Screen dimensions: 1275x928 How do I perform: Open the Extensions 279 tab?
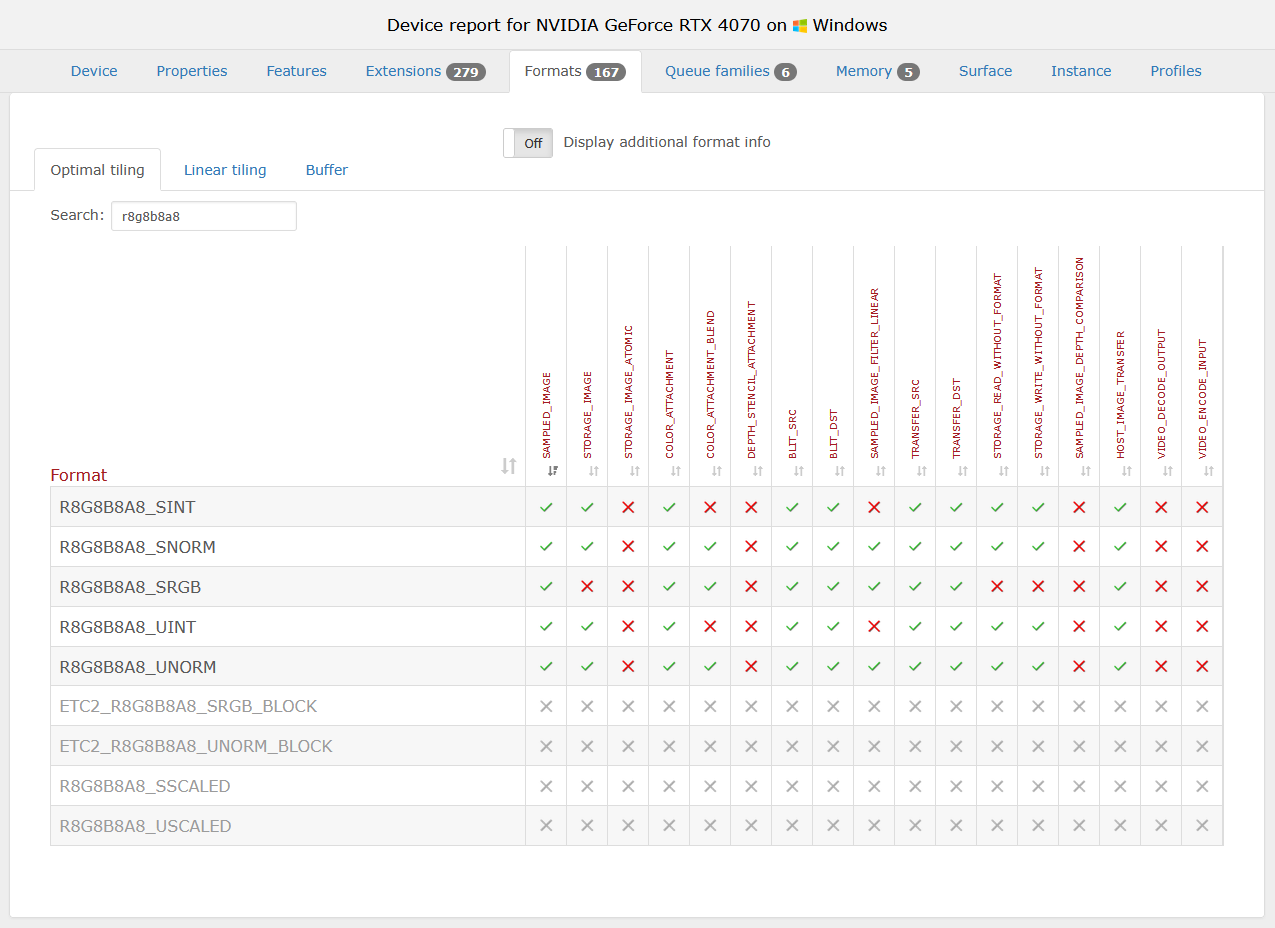pos(426,71)
